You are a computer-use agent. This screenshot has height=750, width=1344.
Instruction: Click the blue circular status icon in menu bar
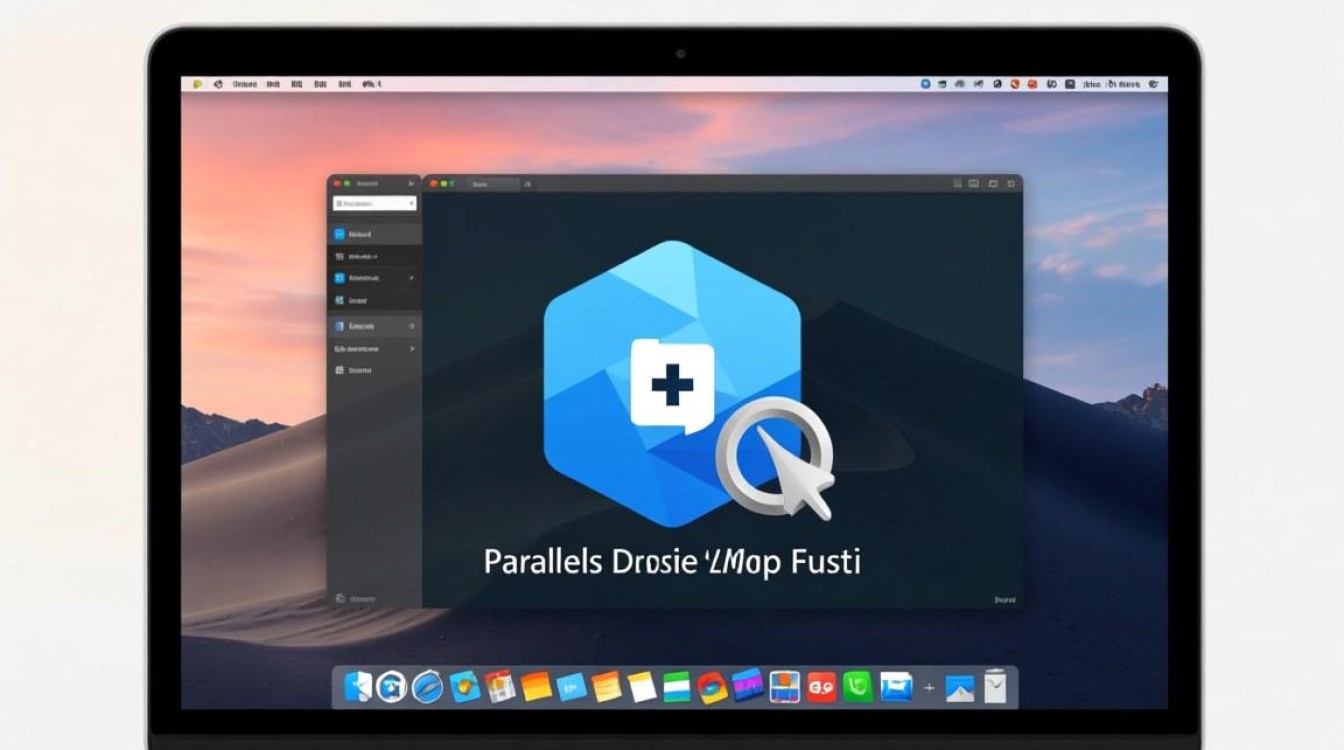pos(925,85)
